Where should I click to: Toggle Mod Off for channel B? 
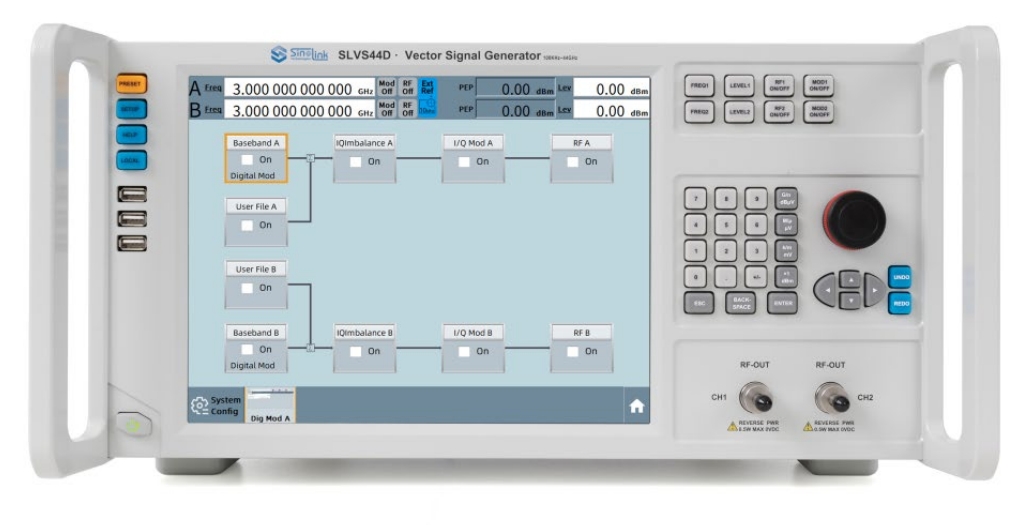pyautogui.click(x=387, y=109)
